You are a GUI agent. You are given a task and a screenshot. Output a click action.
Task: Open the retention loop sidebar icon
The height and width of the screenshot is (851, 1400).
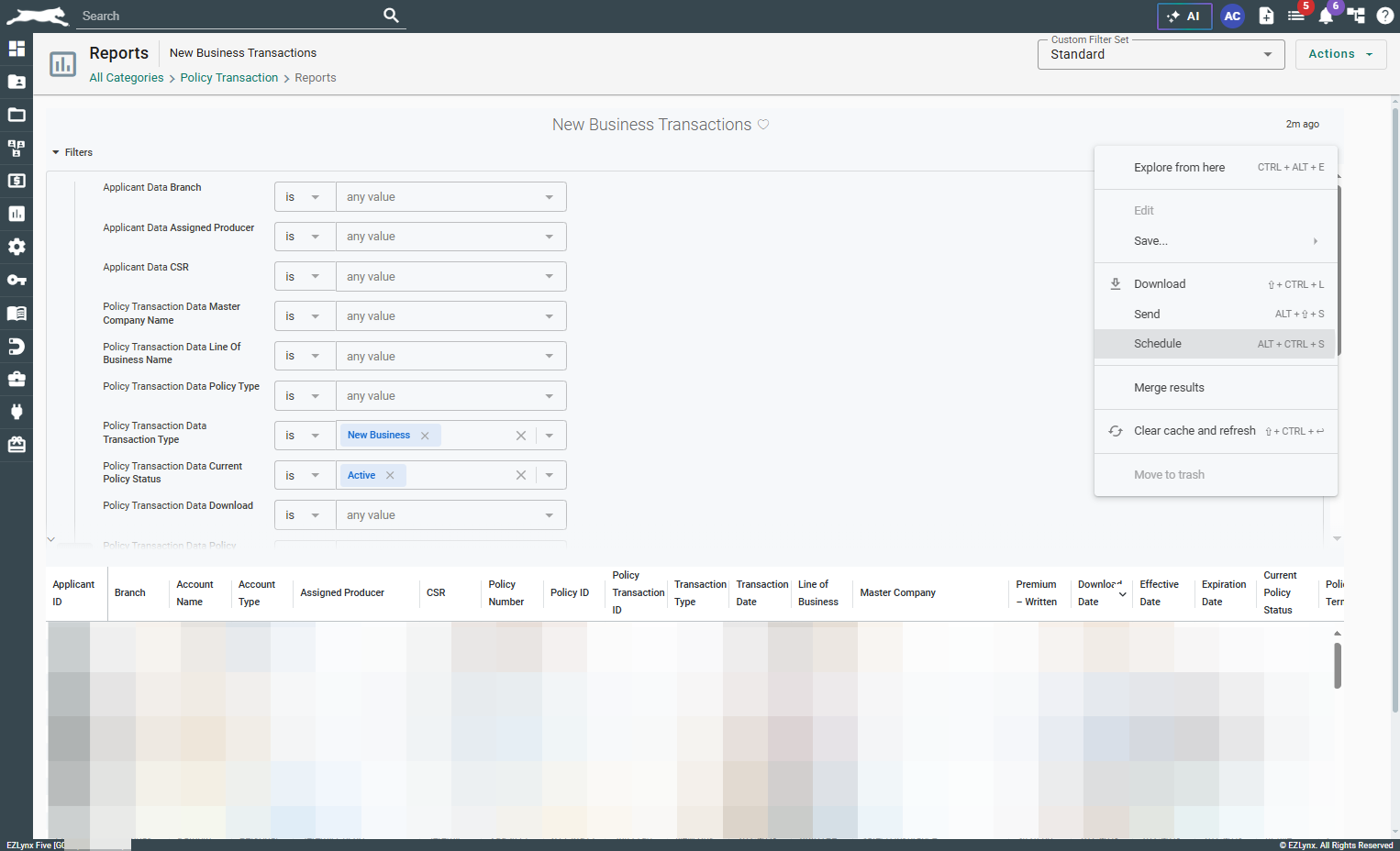click(x=17, y=346)
